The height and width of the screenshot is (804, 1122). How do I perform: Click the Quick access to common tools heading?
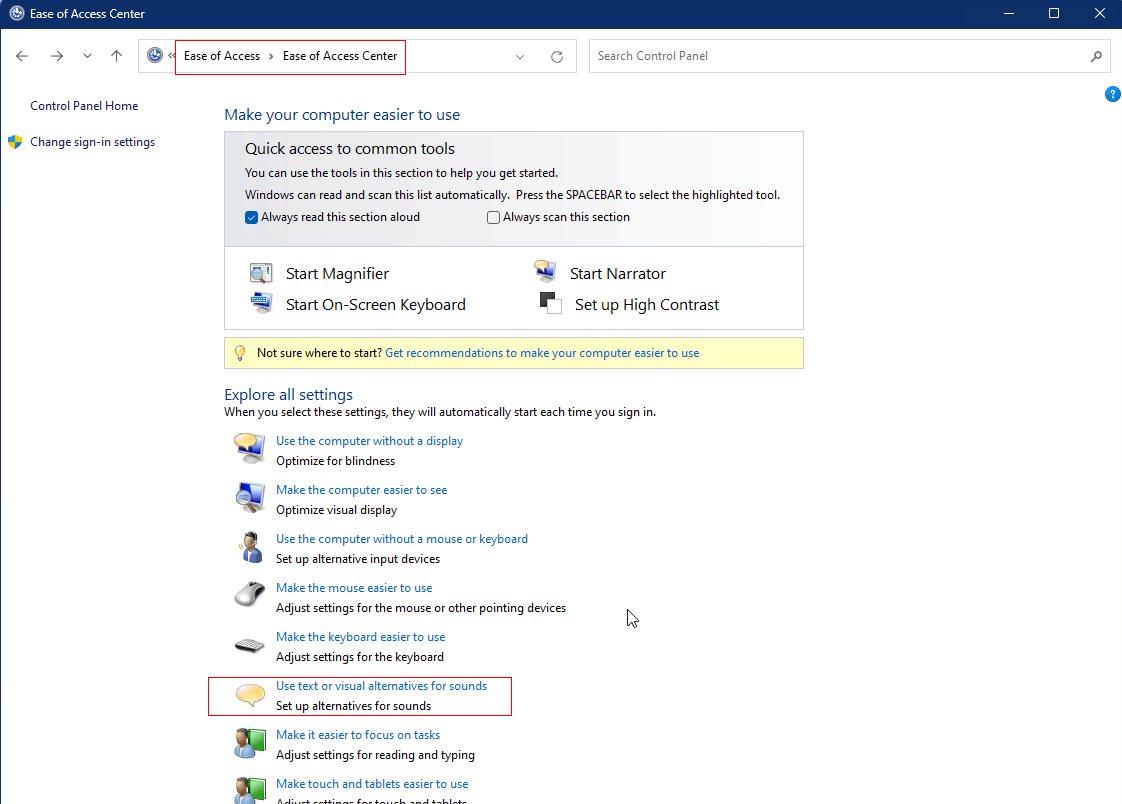click(x=350, y=149)
